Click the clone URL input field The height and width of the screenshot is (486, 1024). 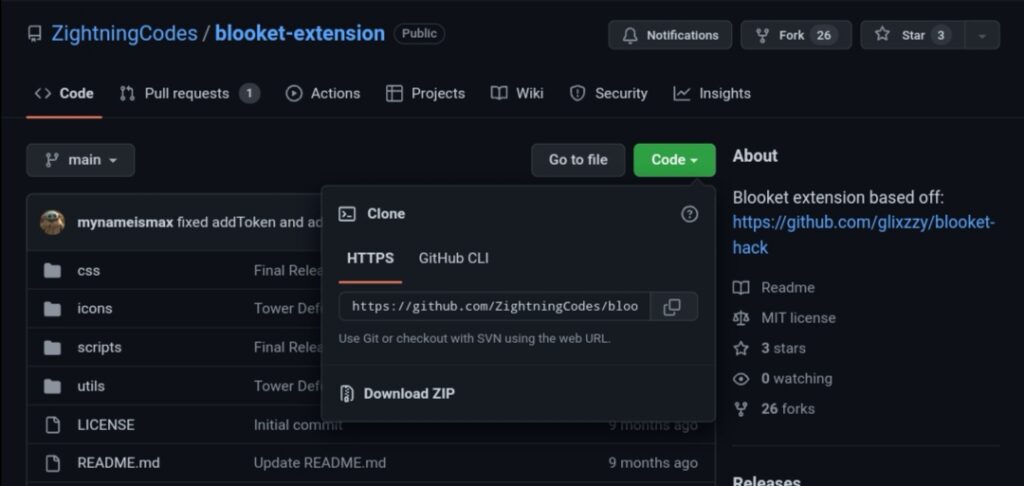494,306
